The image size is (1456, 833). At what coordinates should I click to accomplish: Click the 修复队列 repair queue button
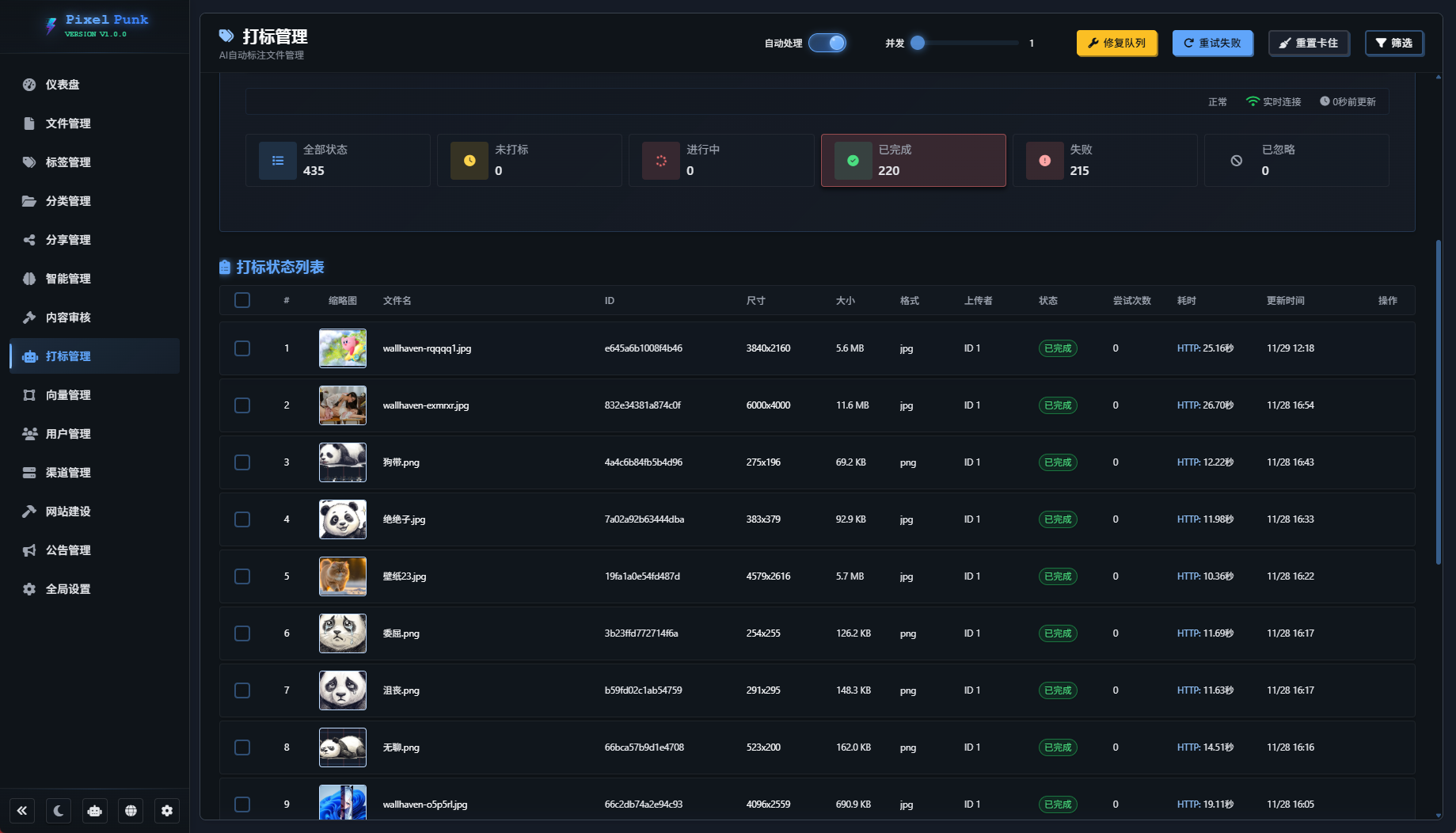click(x=1116, y=43)
